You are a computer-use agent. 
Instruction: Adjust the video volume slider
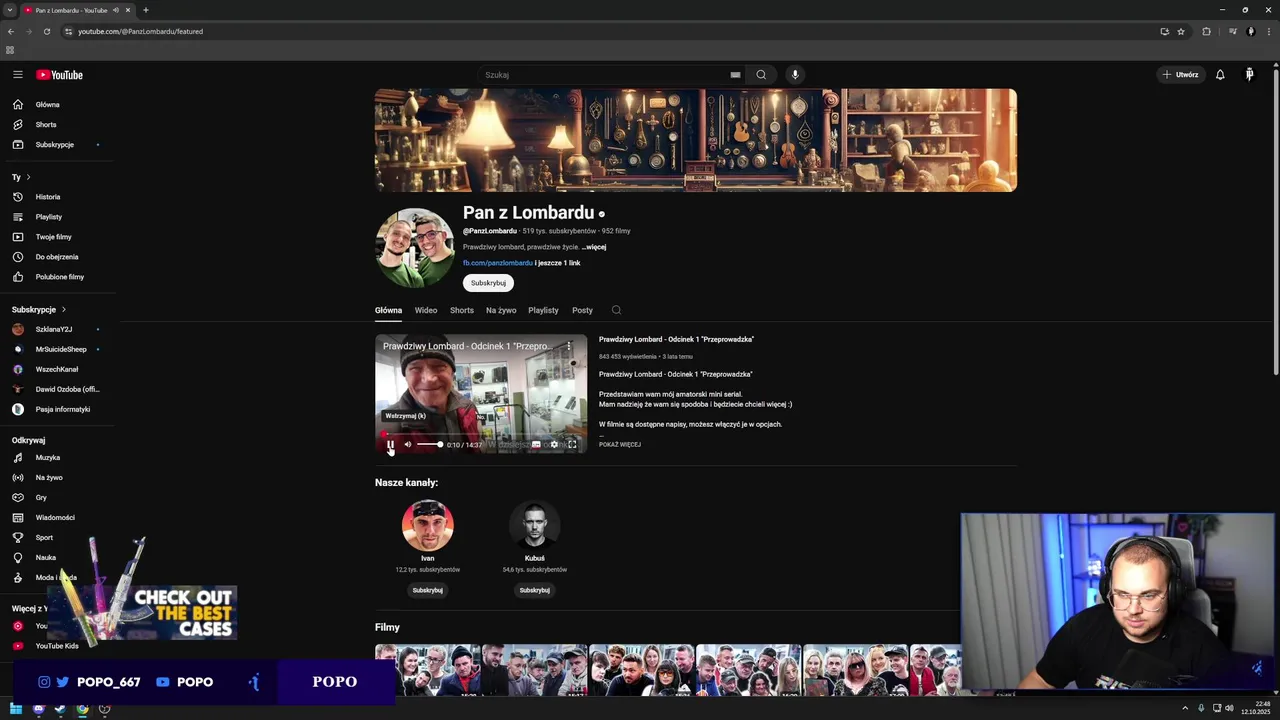pyautogui.click(x=430, y=445)
